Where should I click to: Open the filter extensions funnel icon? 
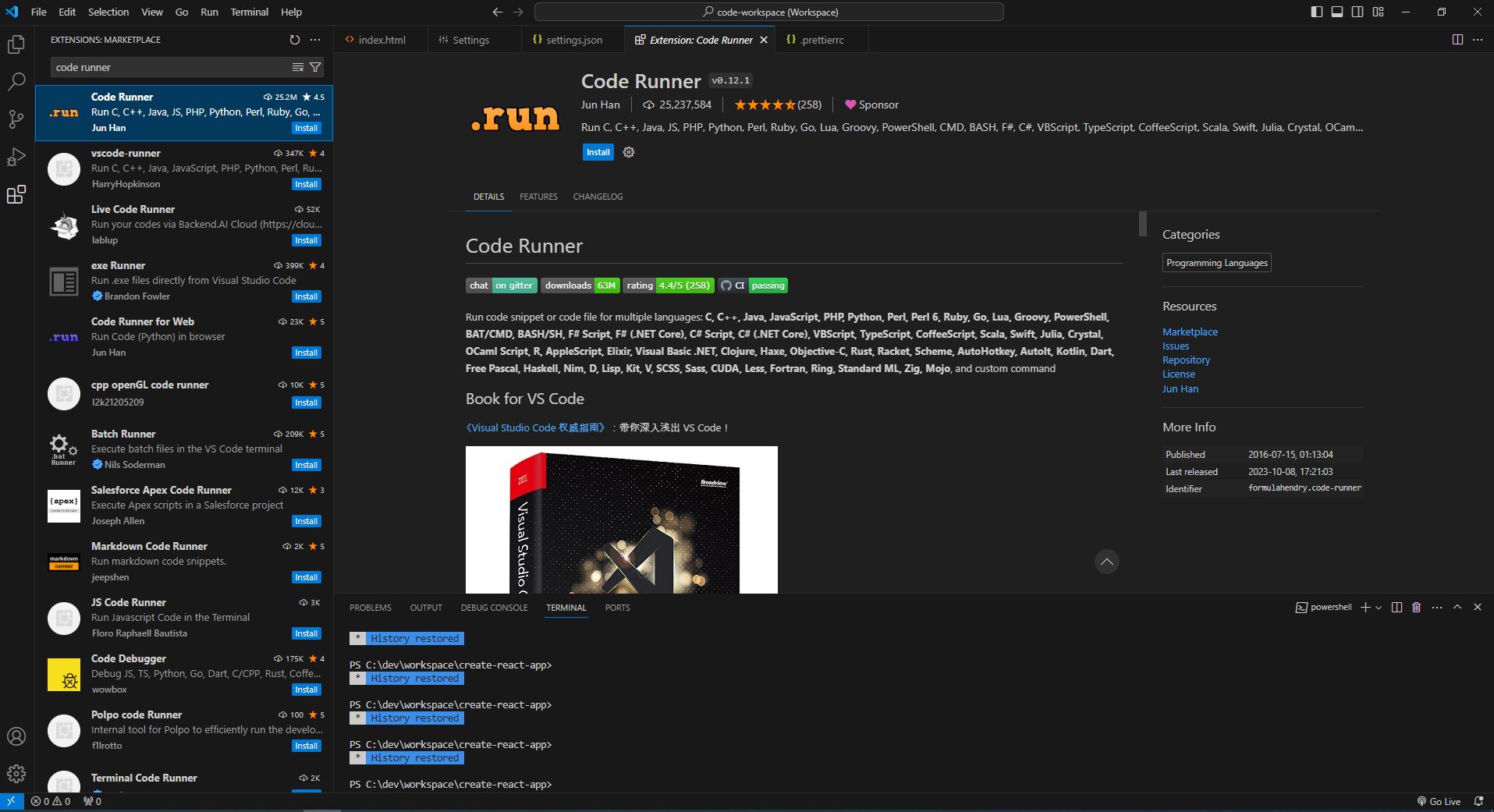[315, 67]
